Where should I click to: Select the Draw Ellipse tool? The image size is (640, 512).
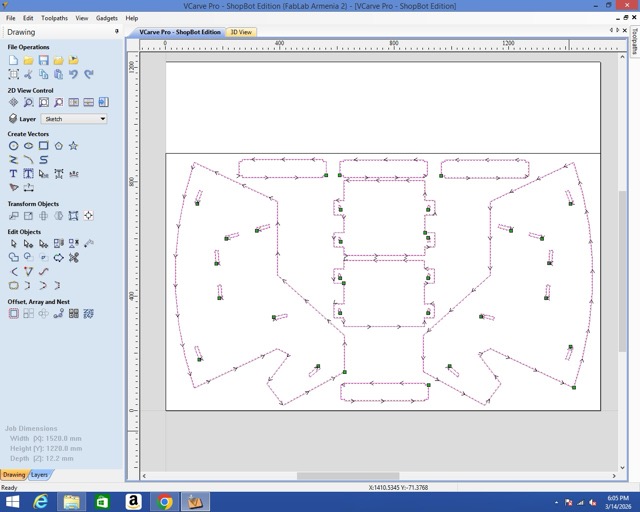(x=28, y=146)
